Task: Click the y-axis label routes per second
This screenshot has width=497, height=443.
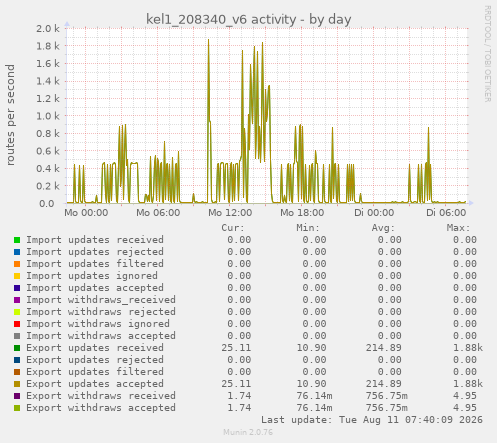Action: (10, 115)
